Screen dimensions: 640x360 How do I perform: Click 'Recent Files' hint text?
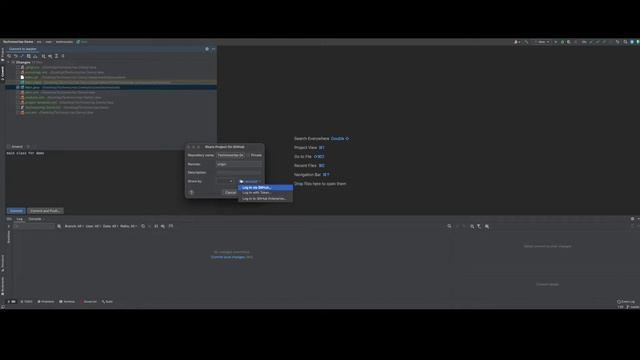click(x=305, y=166)
